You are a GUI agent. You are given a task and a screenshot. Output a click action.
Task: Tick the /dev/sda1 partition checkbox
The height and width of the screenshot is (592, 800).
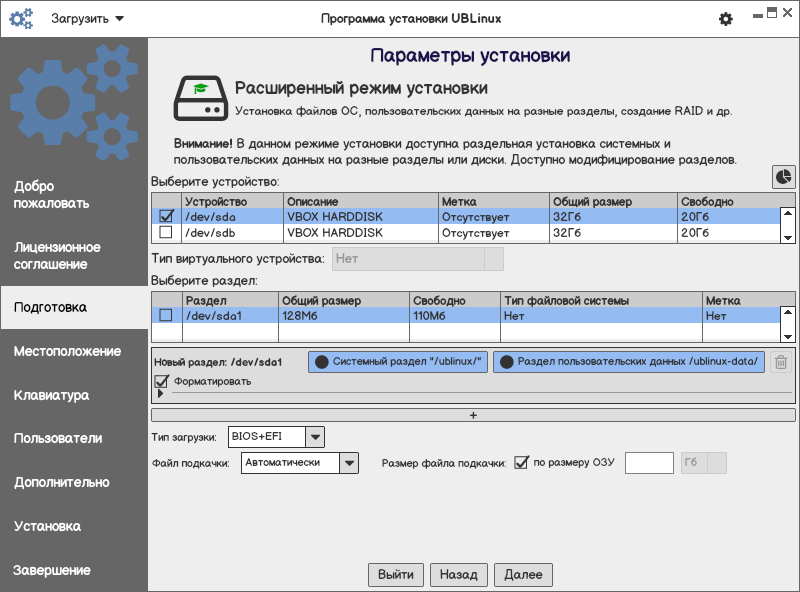pyautogui.click(x=166, y=315)
